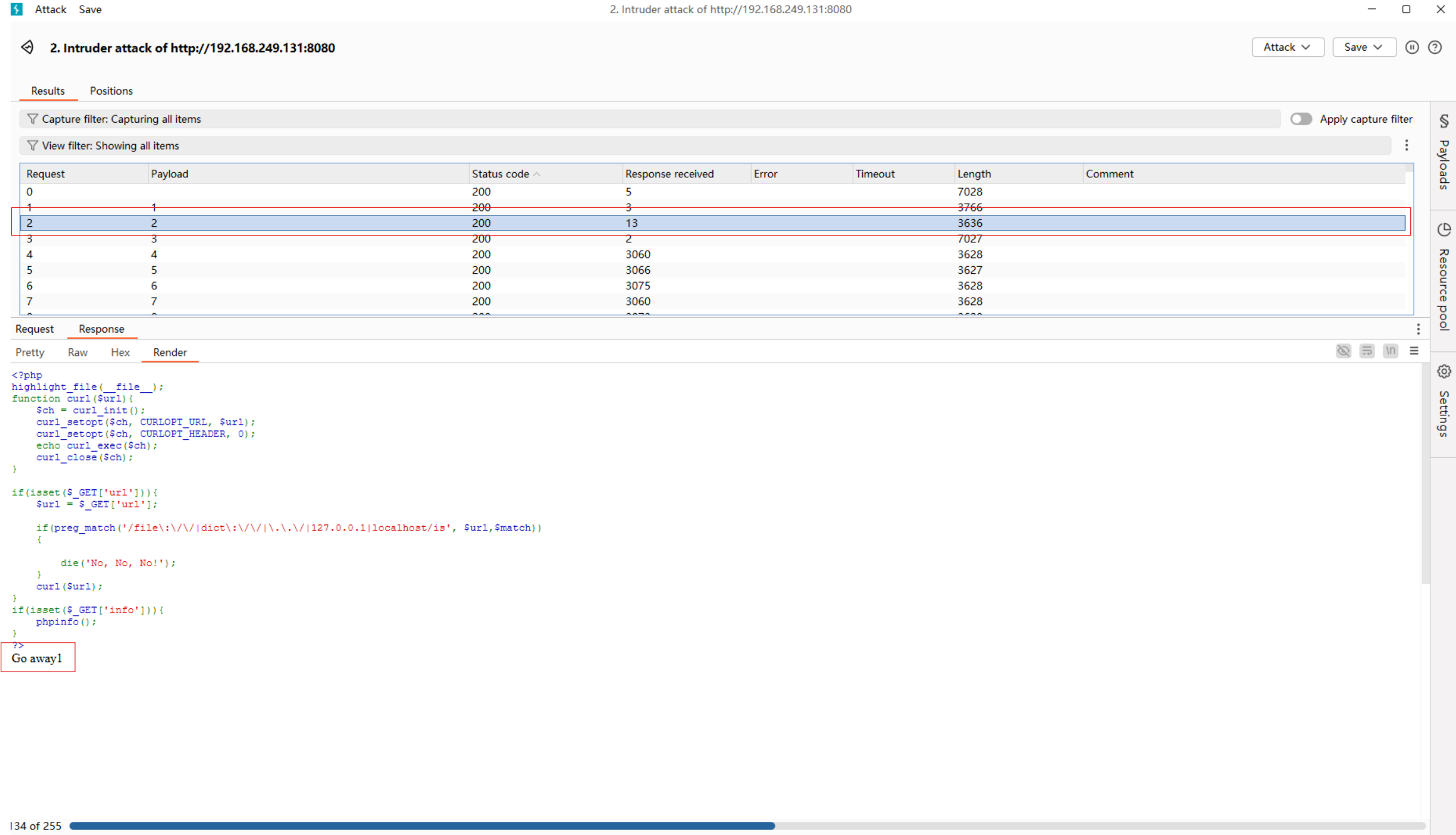The image size is (1456, 835).
Task: Open the Payloads side panel
Action: (x=1443, y=153)
